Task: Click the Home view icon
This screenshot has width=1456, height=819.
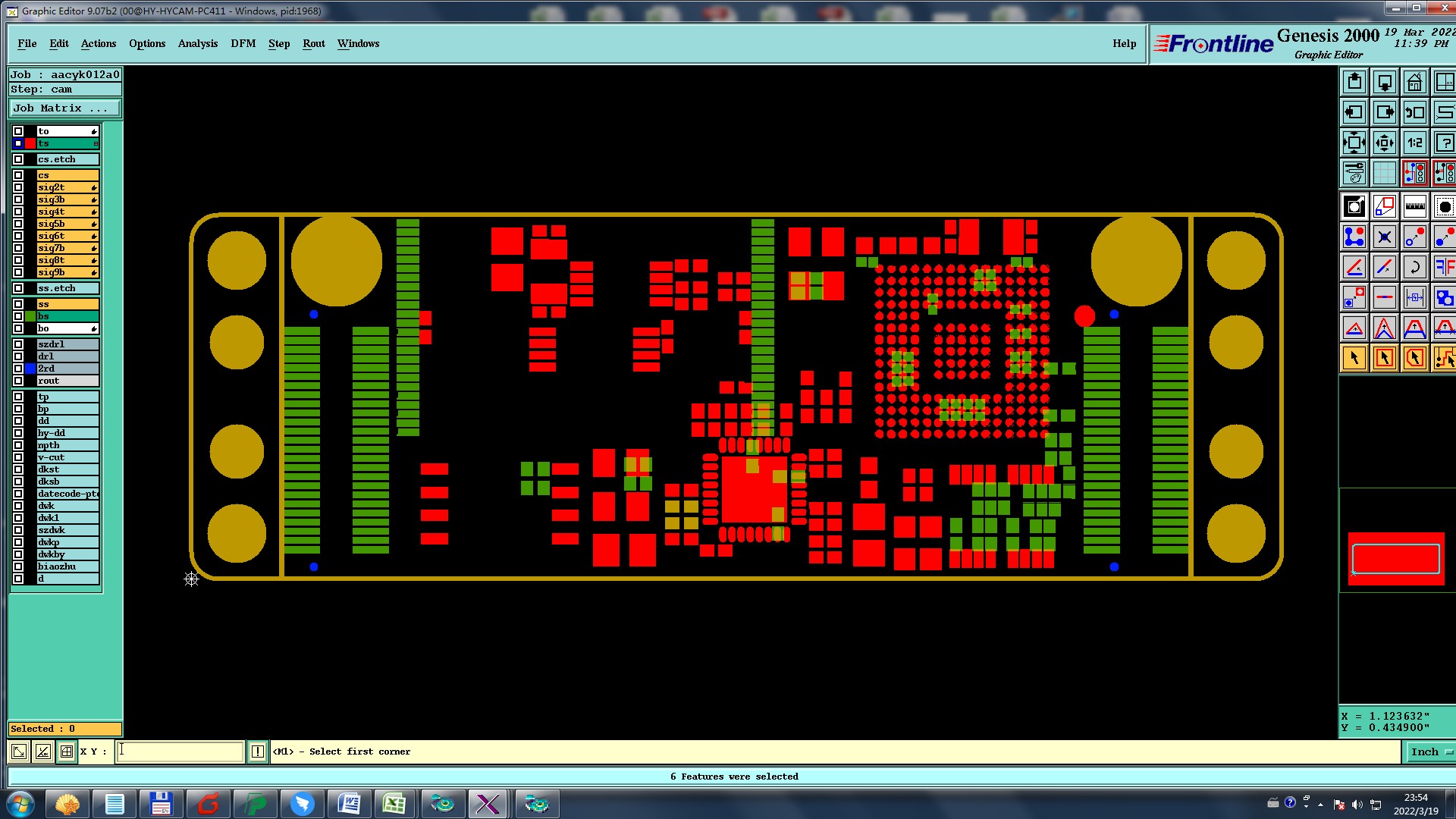Action: [1414, 82]
